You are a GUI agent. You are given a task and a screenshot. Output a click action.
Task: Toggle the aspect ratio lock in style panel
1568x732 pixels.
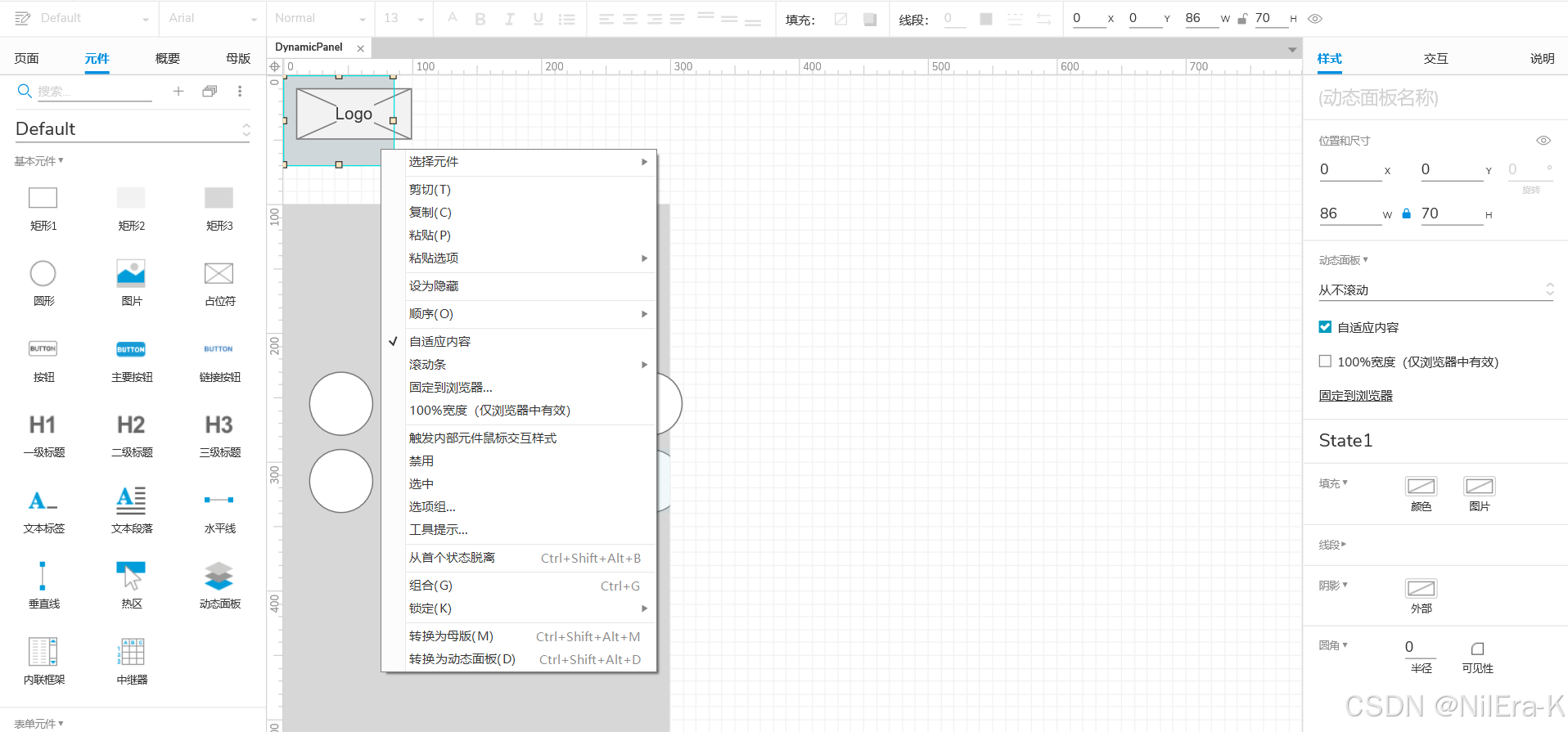tap(1406, 213)
